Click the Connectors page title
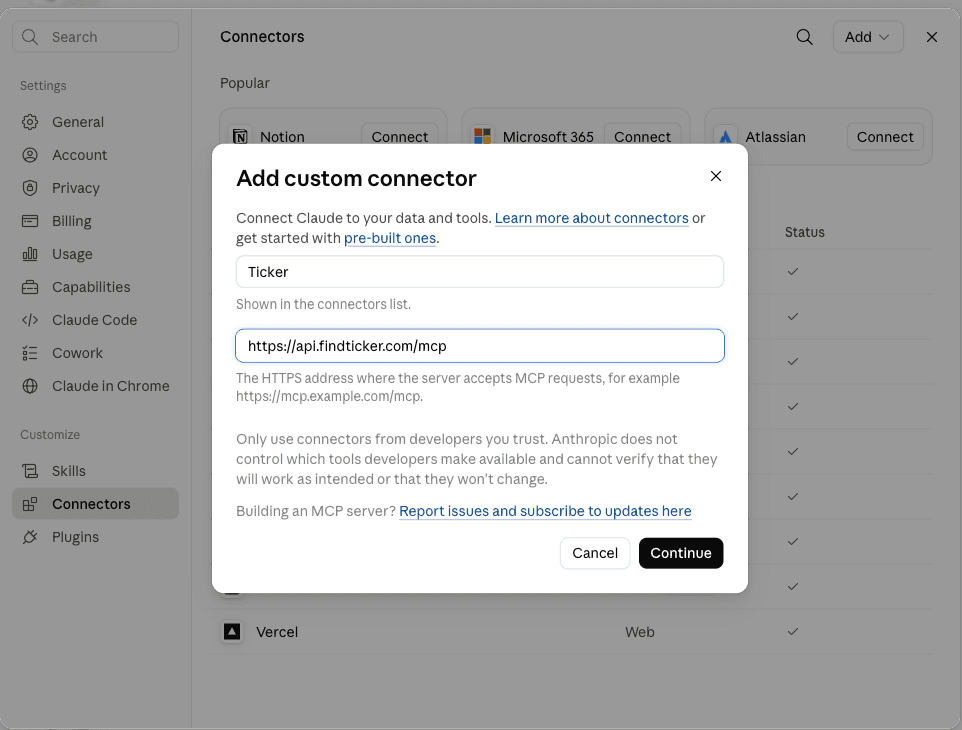 [x=262, y=37]
